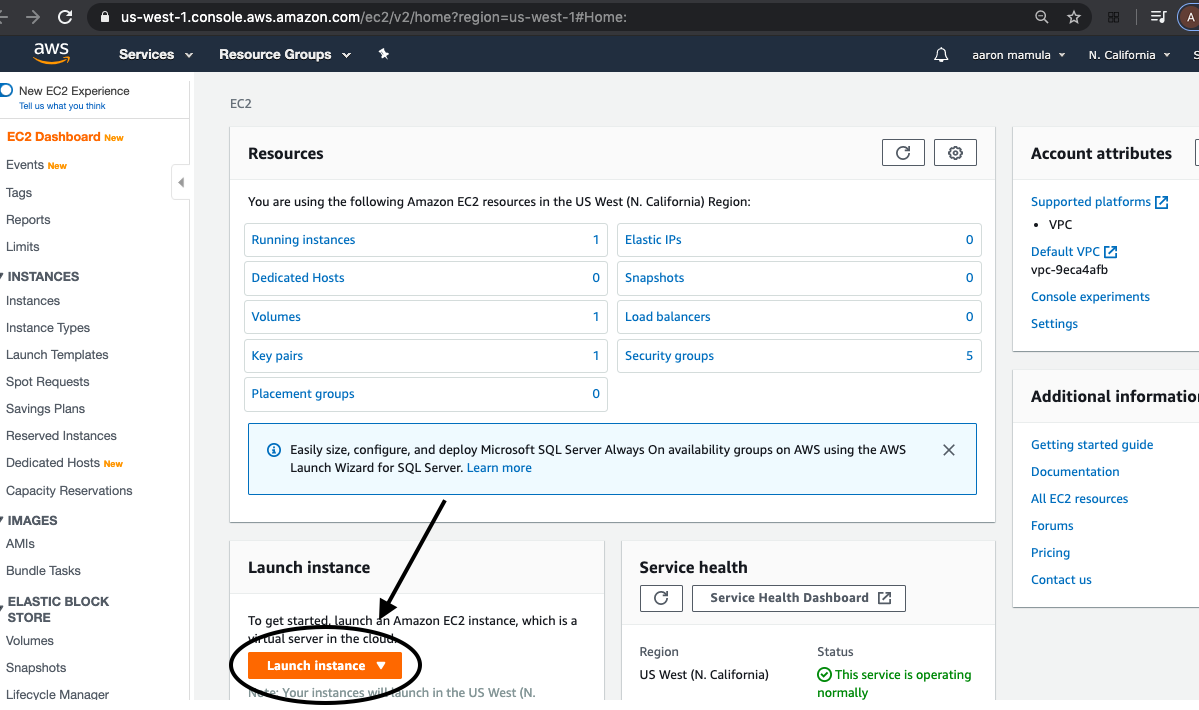Open Resources panel settings gear
The image size is (1199, 710).
[x=955, y=153]
